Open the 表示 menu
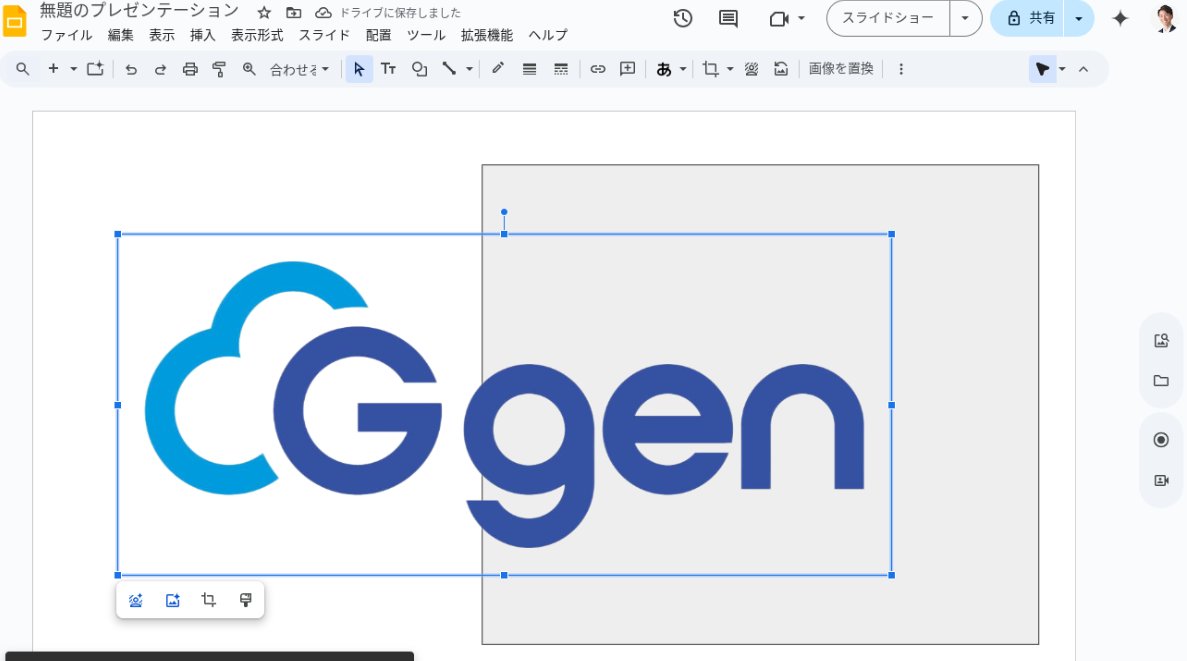 (x=161, y=36)
